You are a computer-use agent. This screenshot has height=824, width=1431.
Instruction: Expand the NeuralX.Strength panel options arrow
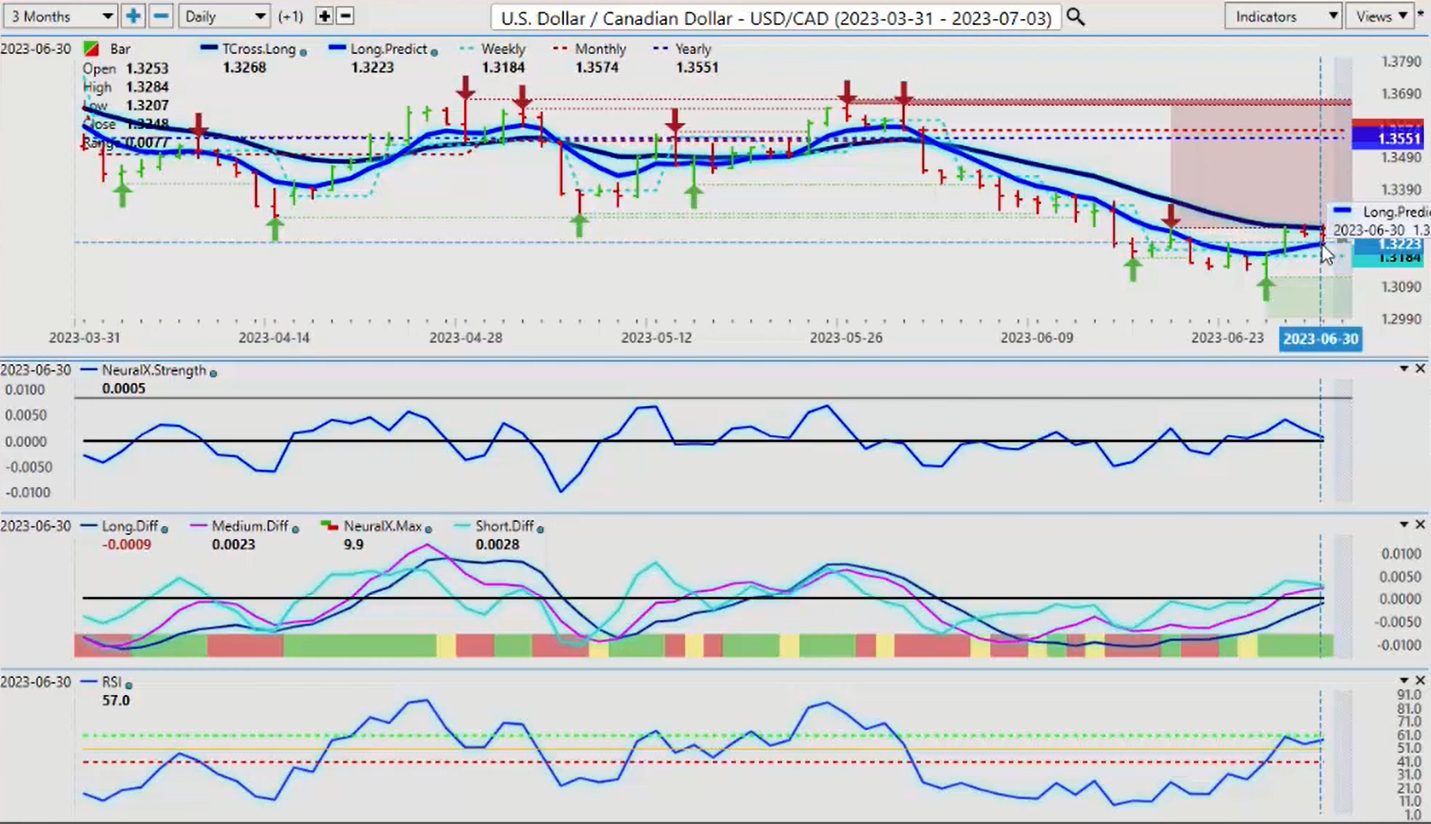(x=1404, y=370)
